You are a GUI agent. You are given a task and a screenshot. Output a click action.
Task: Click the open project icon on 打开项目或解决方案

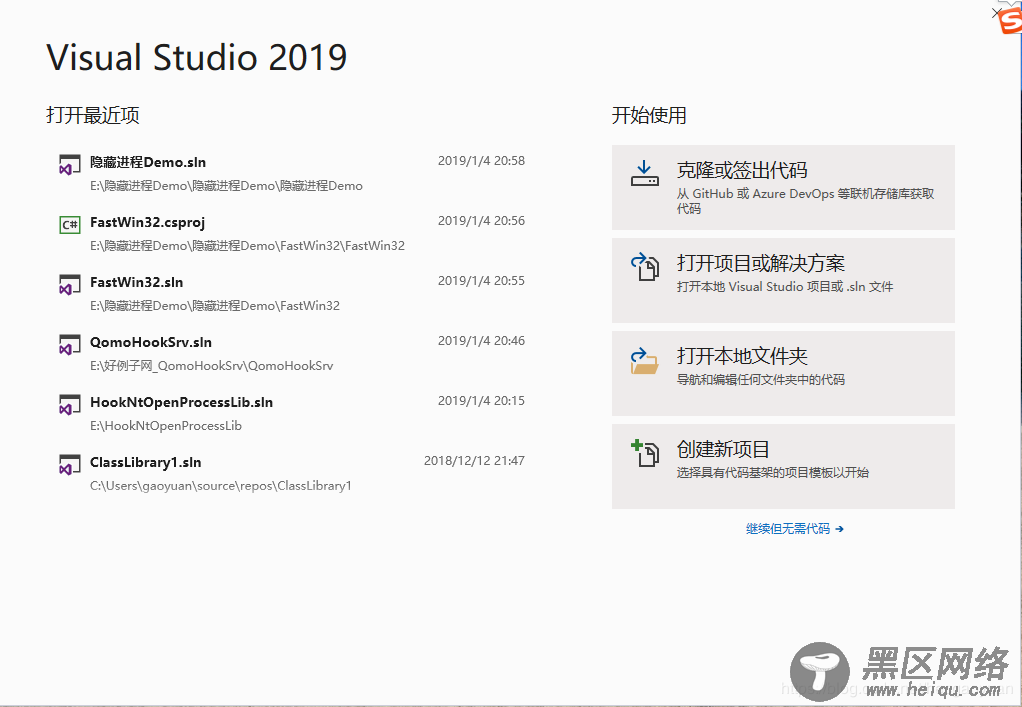(644, 267)
